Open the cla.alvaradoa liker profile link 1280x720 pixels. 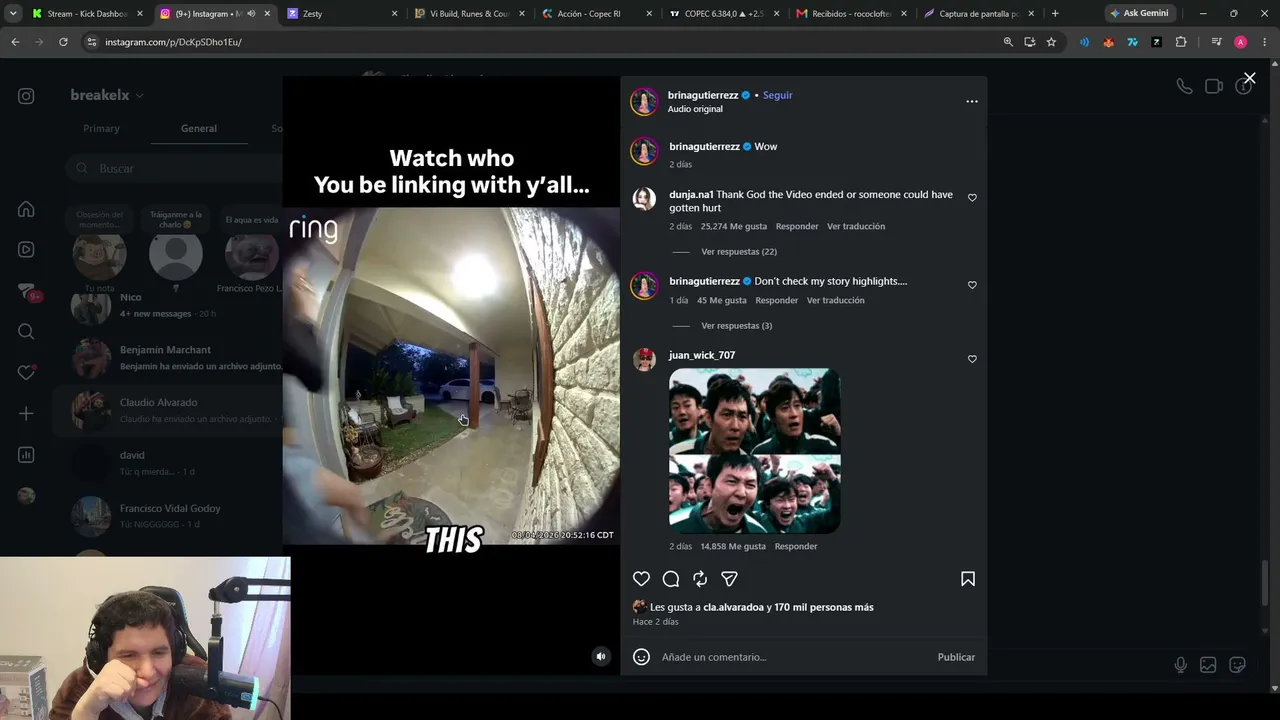[x=733, y=607]
